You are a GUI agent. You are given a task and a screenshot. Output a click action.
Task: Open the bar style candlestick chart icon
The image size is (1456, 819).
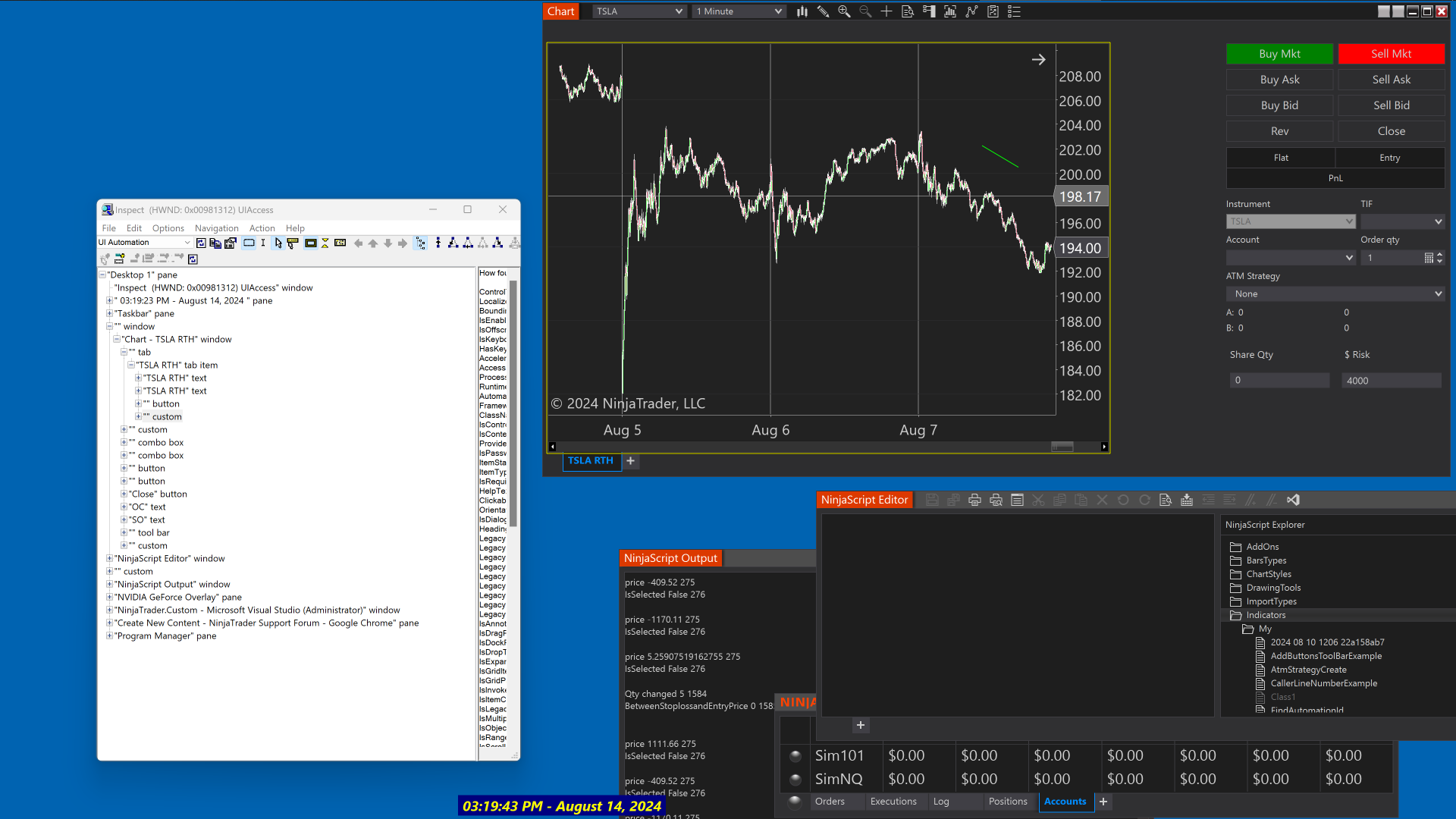802,11
